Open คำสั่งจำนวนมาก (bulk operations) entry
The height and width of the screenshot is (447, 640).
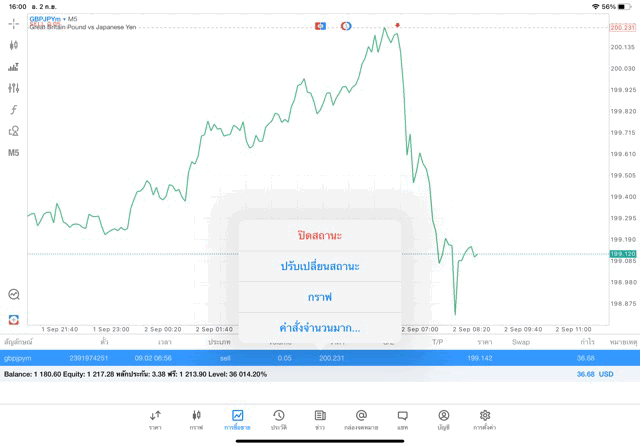click(320, 327)
